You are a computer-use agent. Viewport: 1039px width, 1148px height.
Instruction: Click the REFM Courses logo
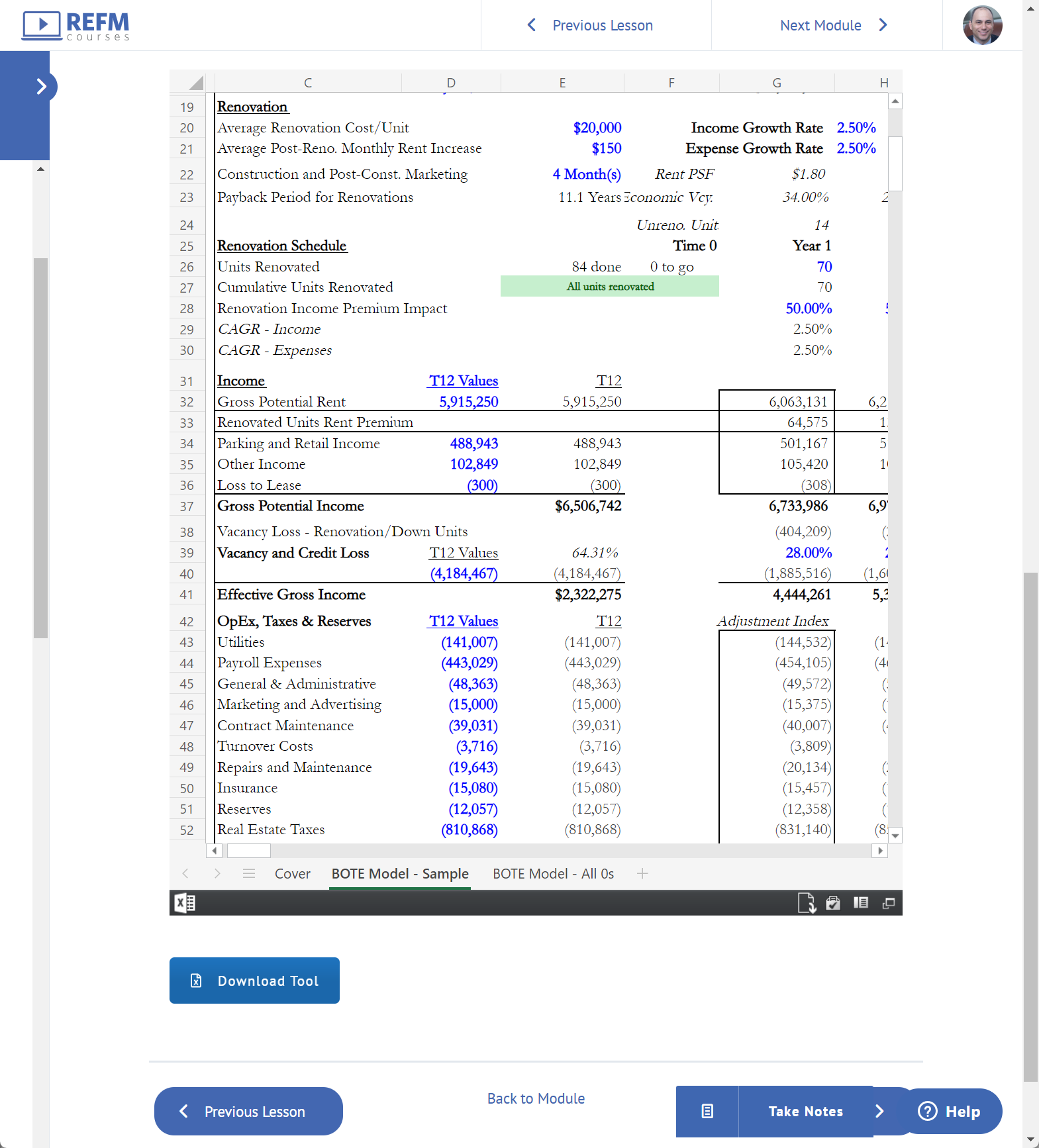pyautogui.click(x=76, y=26)
